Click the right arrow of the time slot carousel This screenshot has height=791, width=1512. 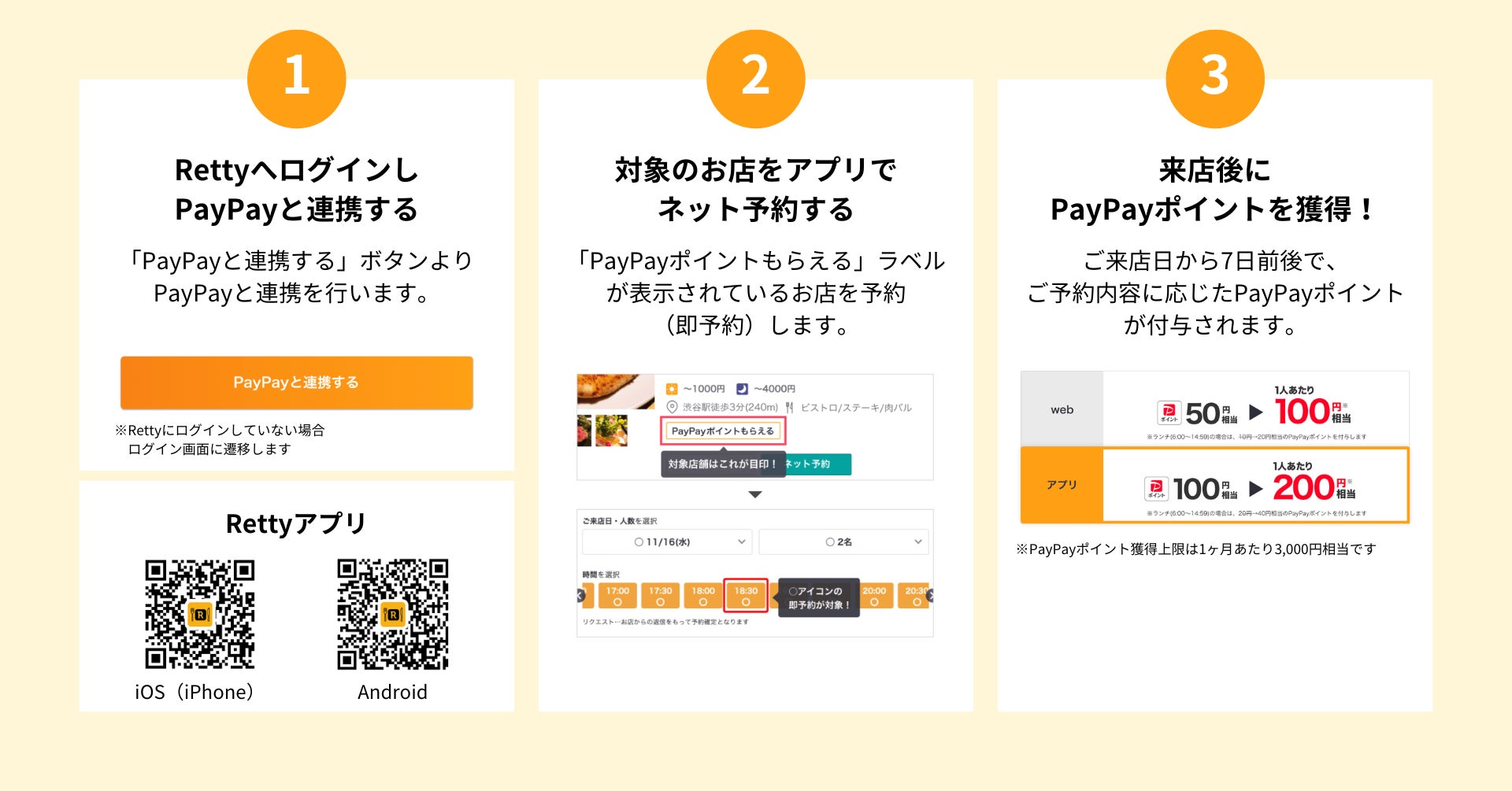[x=929, y=596]
